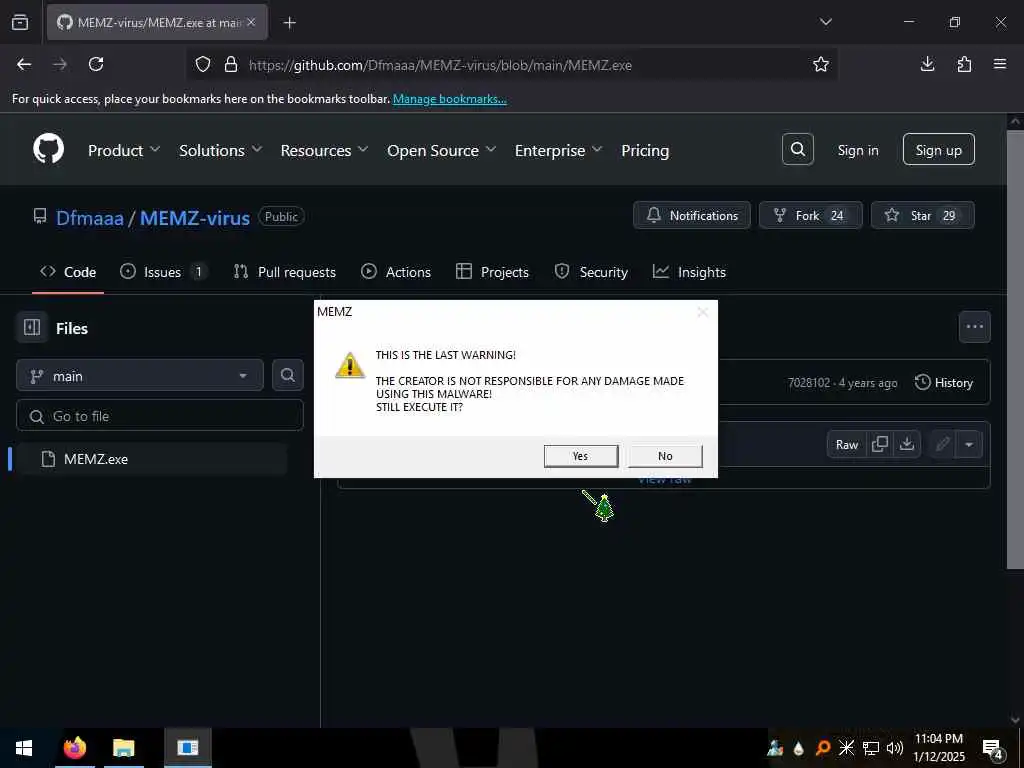
Task: Expand the Solutions dropdown menu
Action: (x=221, y=150)
